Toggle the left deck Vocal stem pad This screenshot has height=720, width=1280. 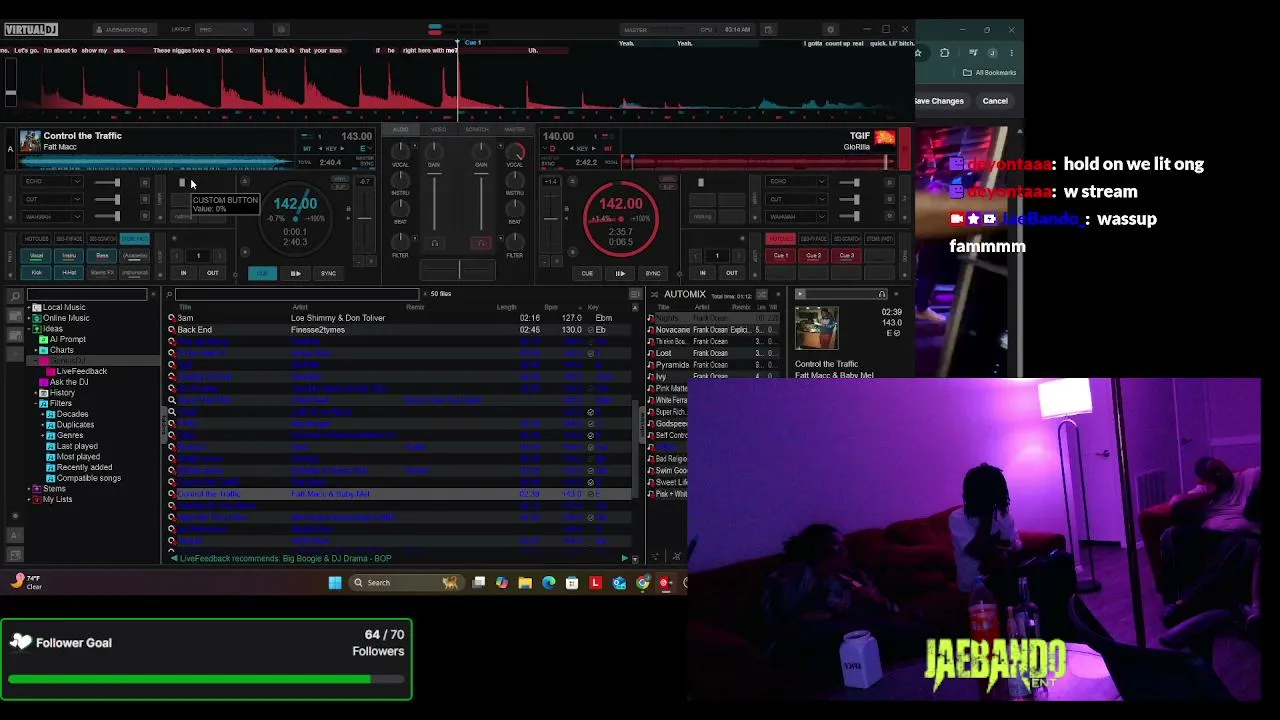click(37, 256)
